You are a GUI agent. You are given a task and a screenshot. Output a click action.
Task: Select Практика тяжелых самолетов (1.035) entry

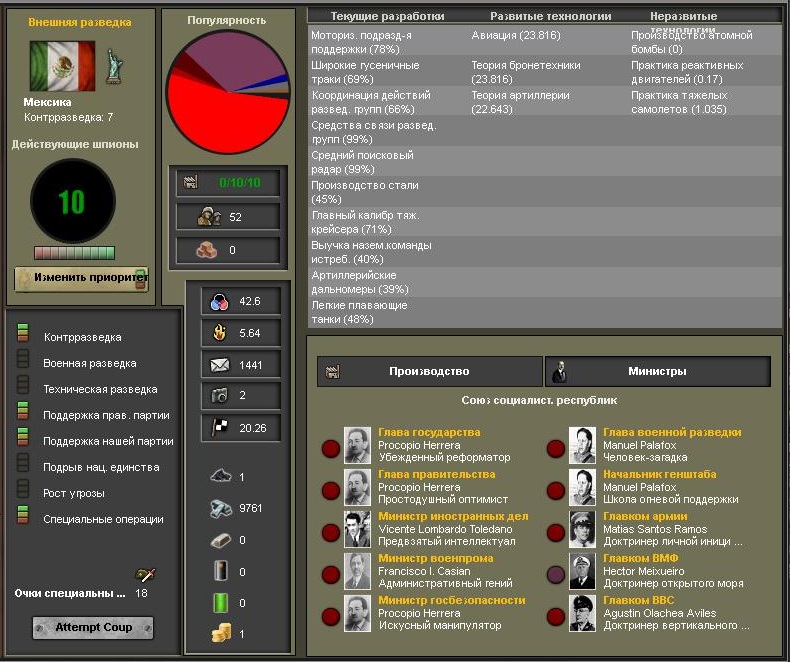679,102
